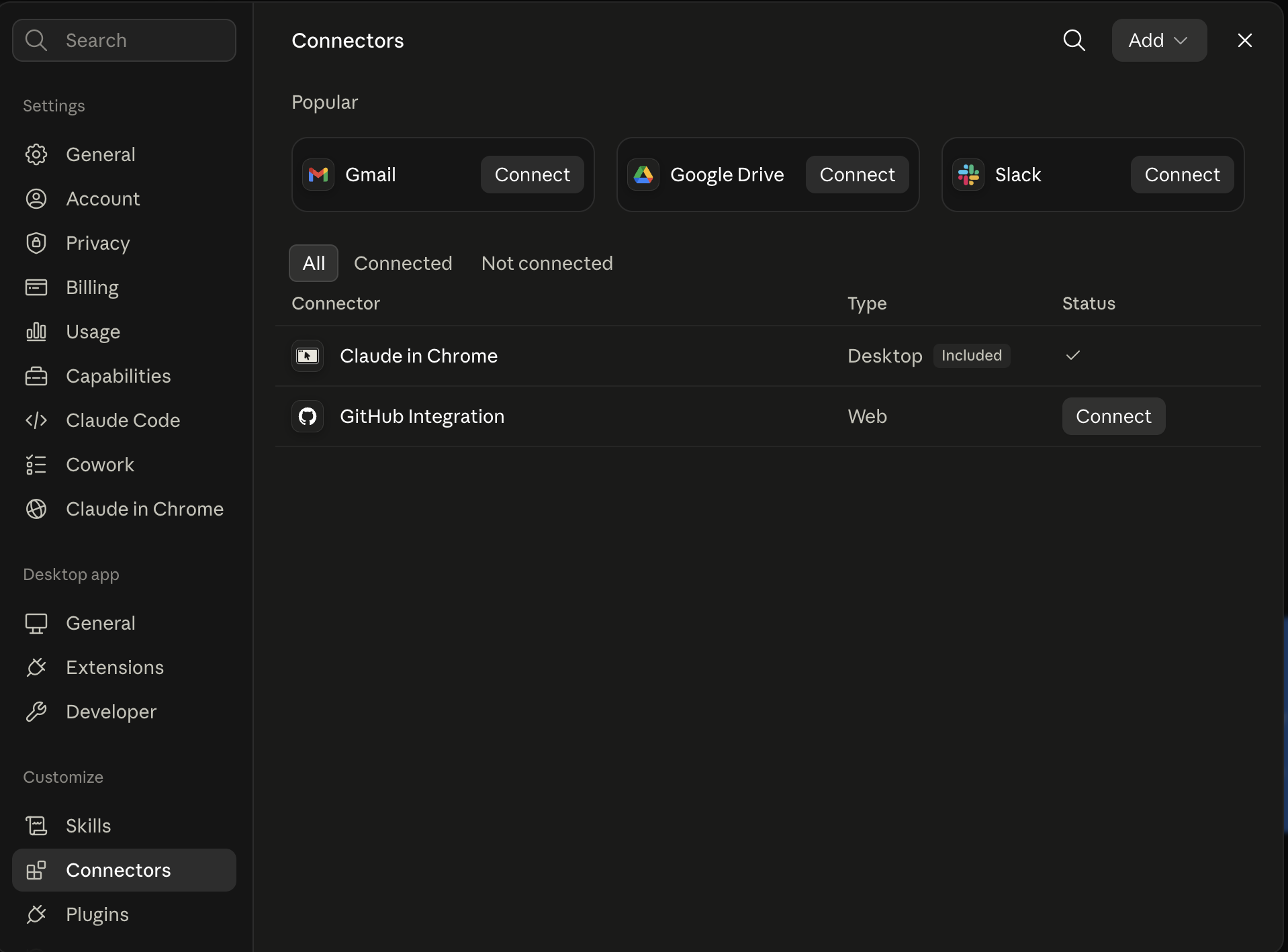Switch to the Connected filter tab

(x=403, y=263)
